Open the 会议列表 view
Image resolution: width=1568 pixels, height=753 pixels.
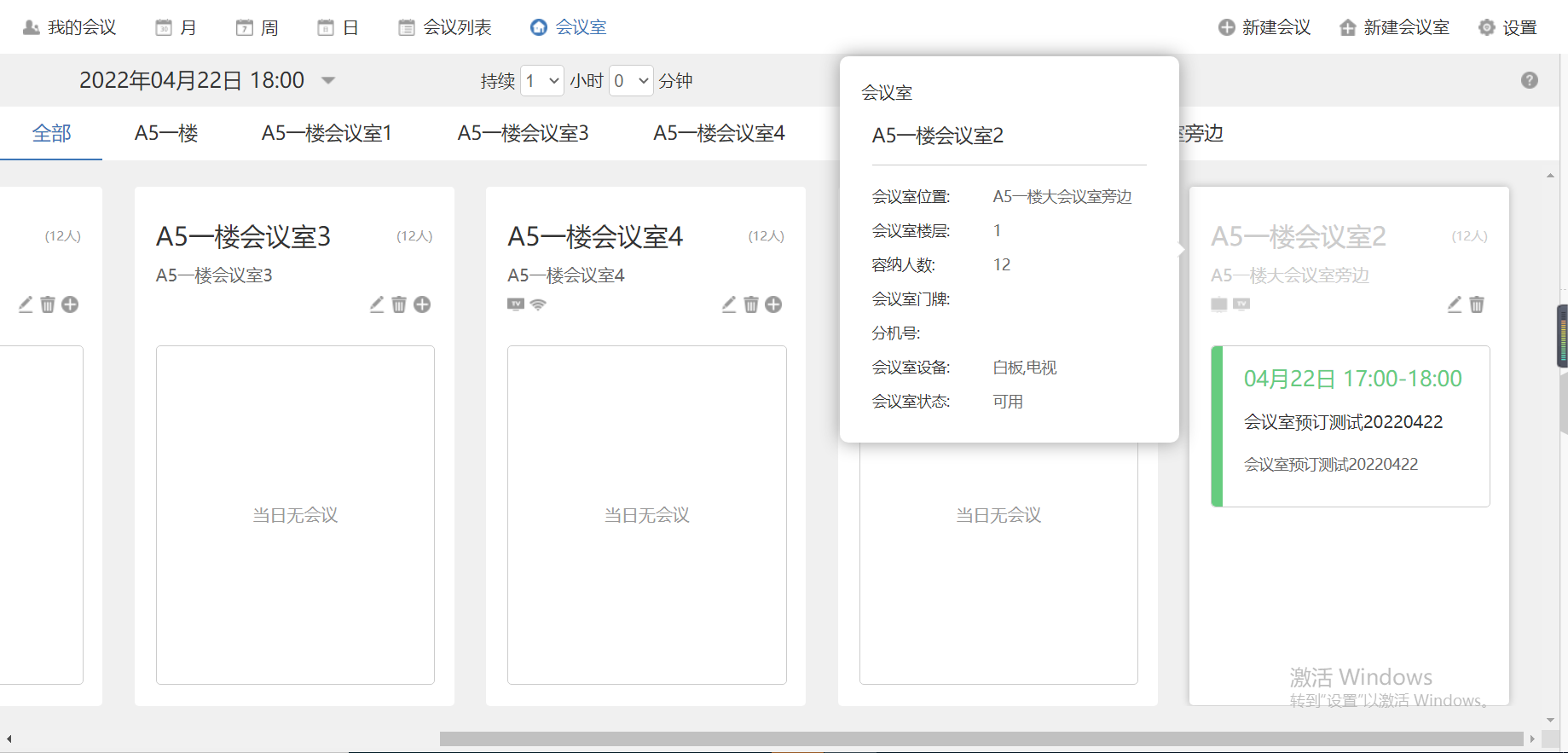coord(445,27)
